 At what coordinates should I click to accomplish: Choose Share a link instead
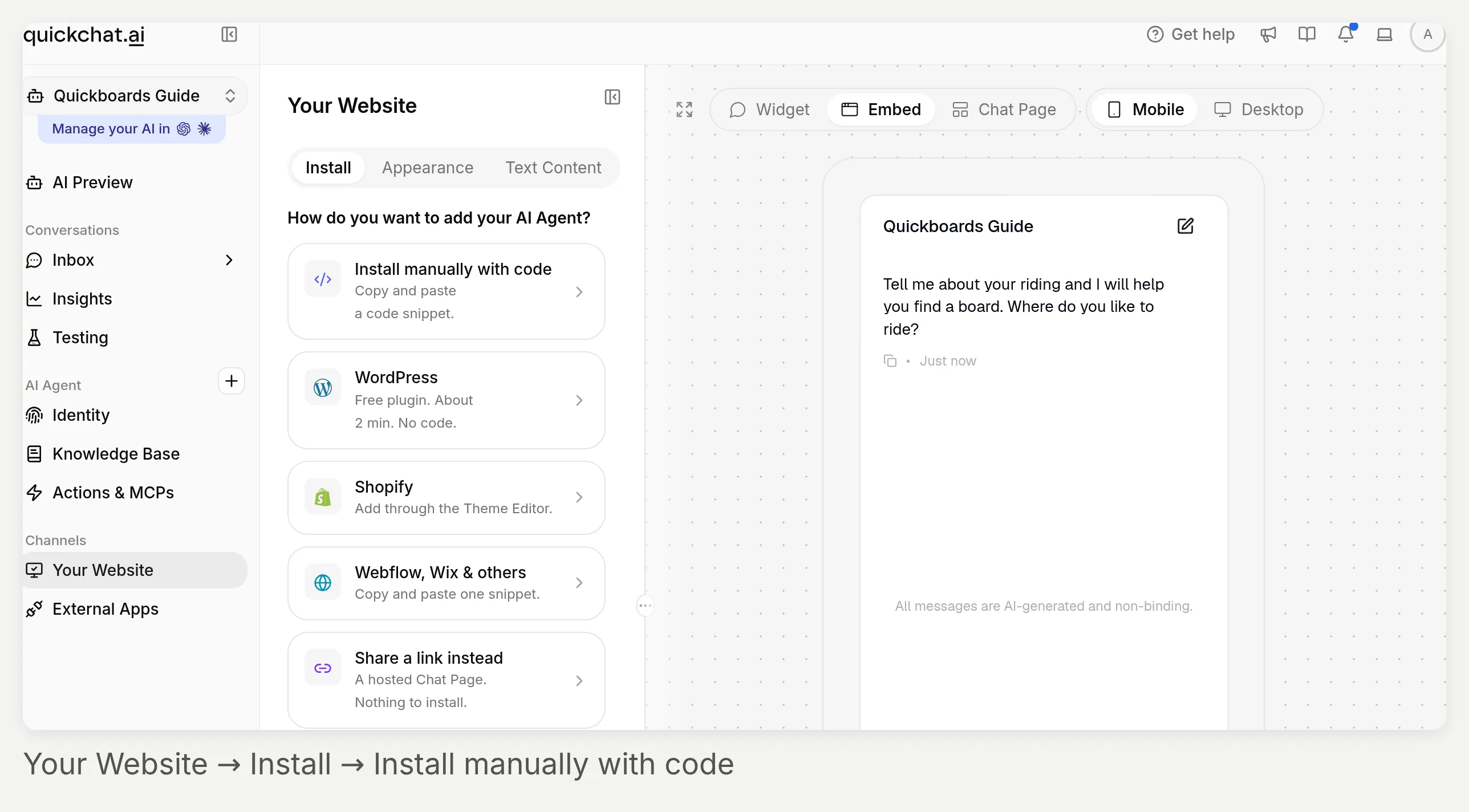point(447,680)
